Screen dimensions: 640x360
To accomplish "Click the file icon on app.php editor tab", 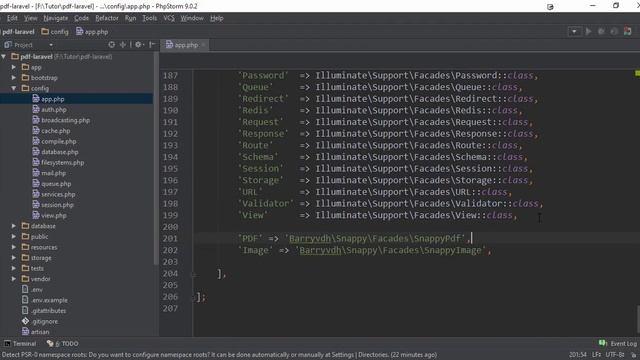I will pos(169,44).
